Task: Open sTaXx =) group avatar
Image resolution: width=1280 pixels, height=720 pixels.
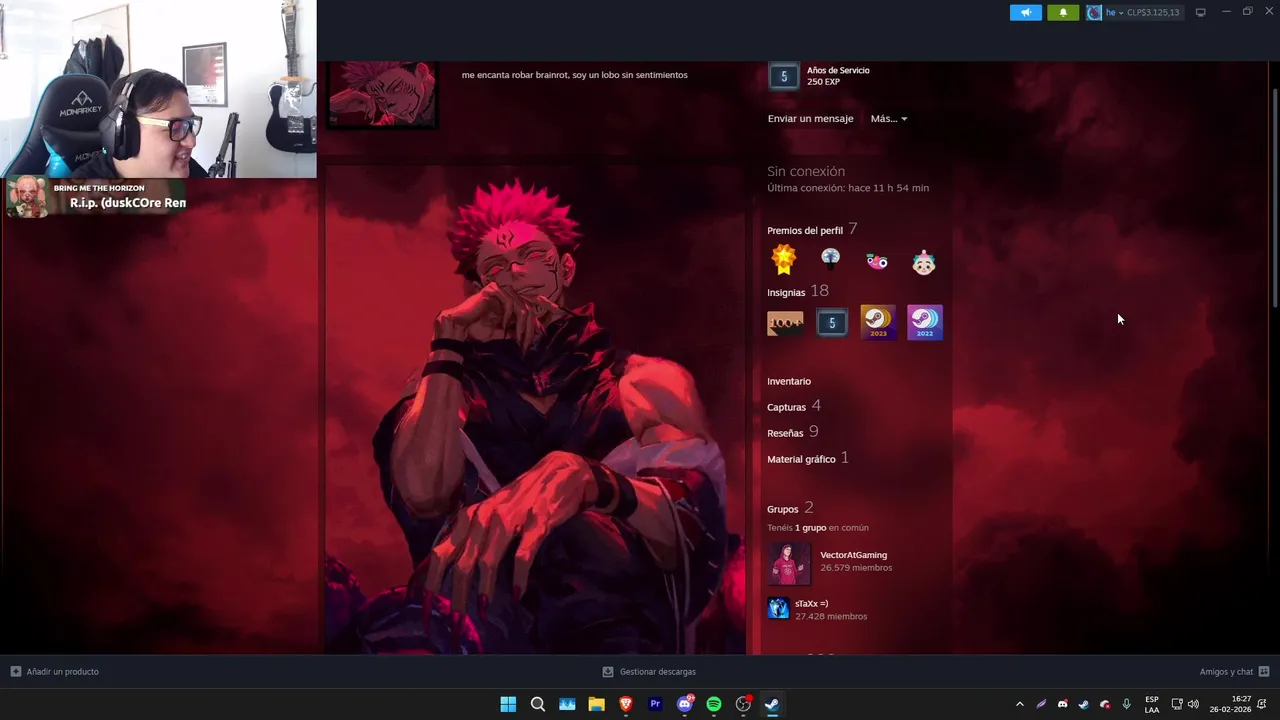Action: [x=778, y=608]
